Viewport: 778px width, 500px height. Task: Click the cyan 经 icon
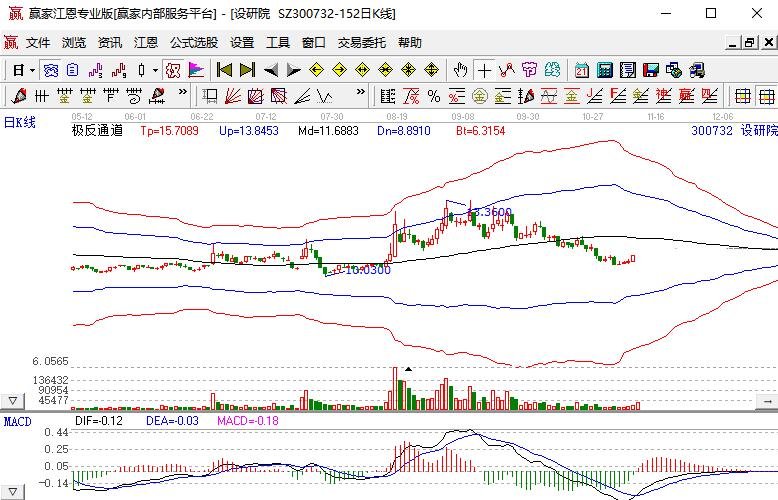click(x=552, y=70)
